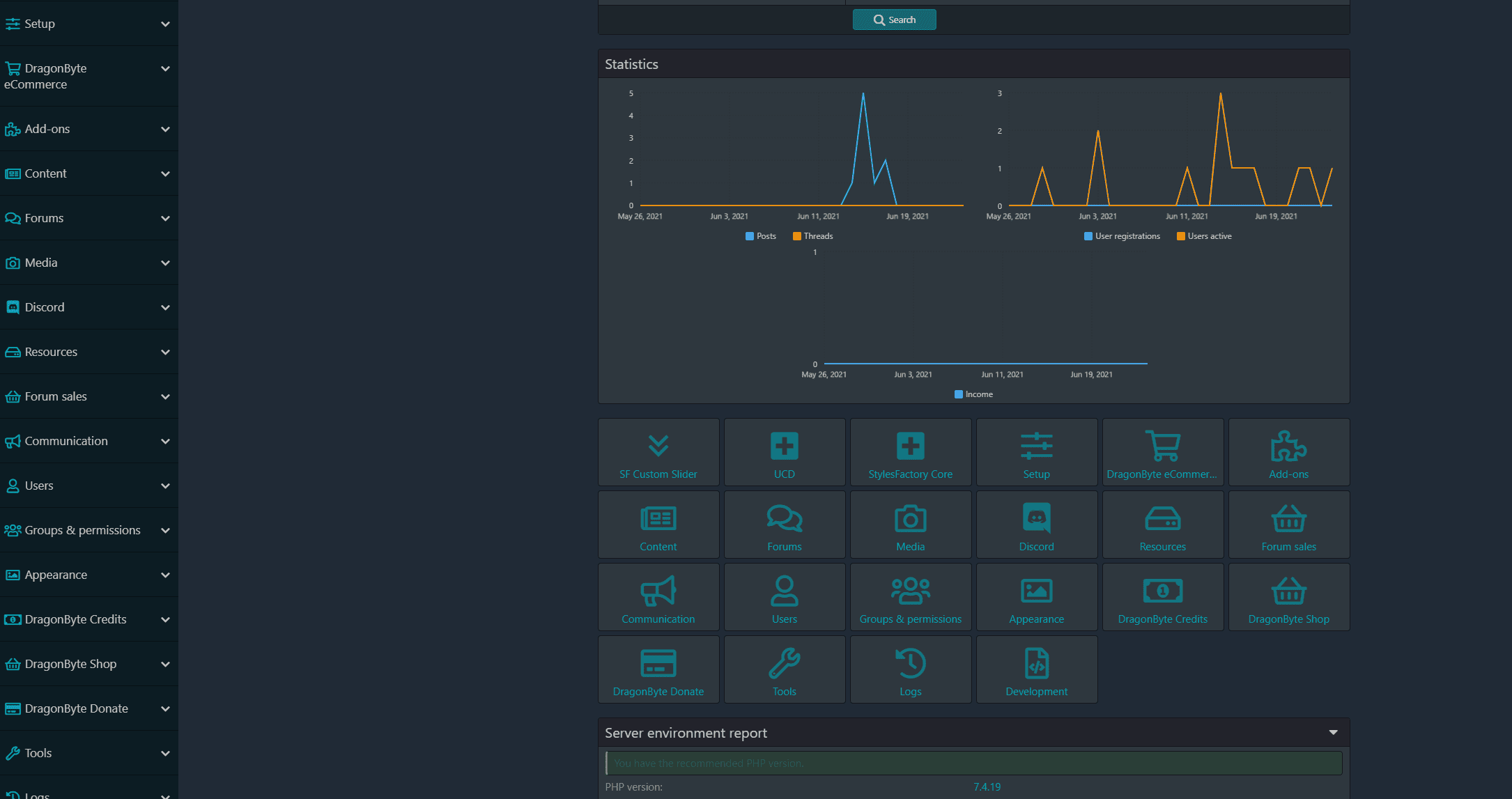Open the Discord tile
1512x799 pixels.
coord(1037,525)
